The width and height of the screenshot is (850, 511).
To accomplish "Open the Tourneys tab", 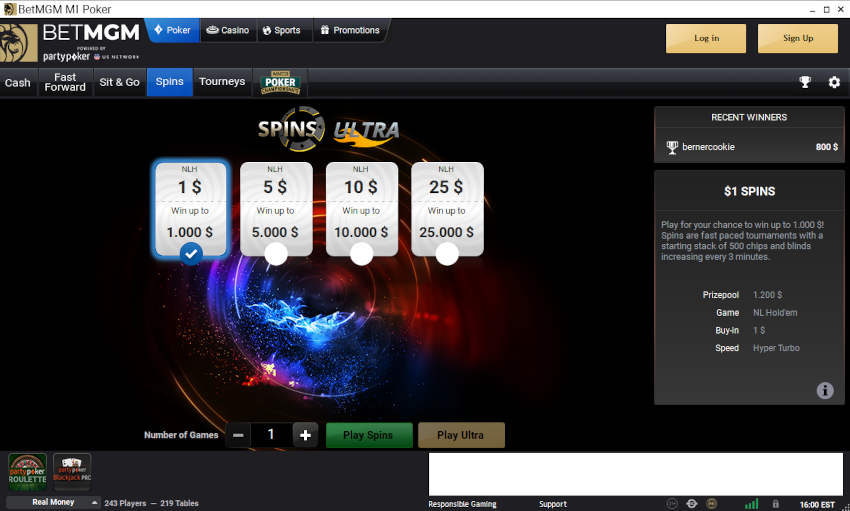I will 222,82.
